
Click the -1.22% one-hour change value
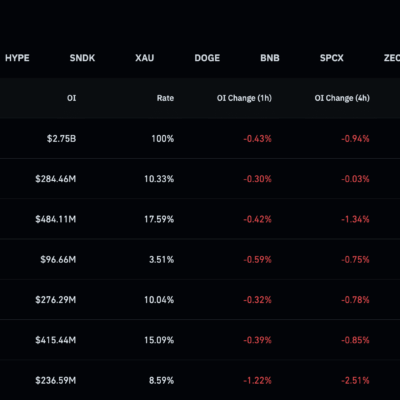click(257, 380)
